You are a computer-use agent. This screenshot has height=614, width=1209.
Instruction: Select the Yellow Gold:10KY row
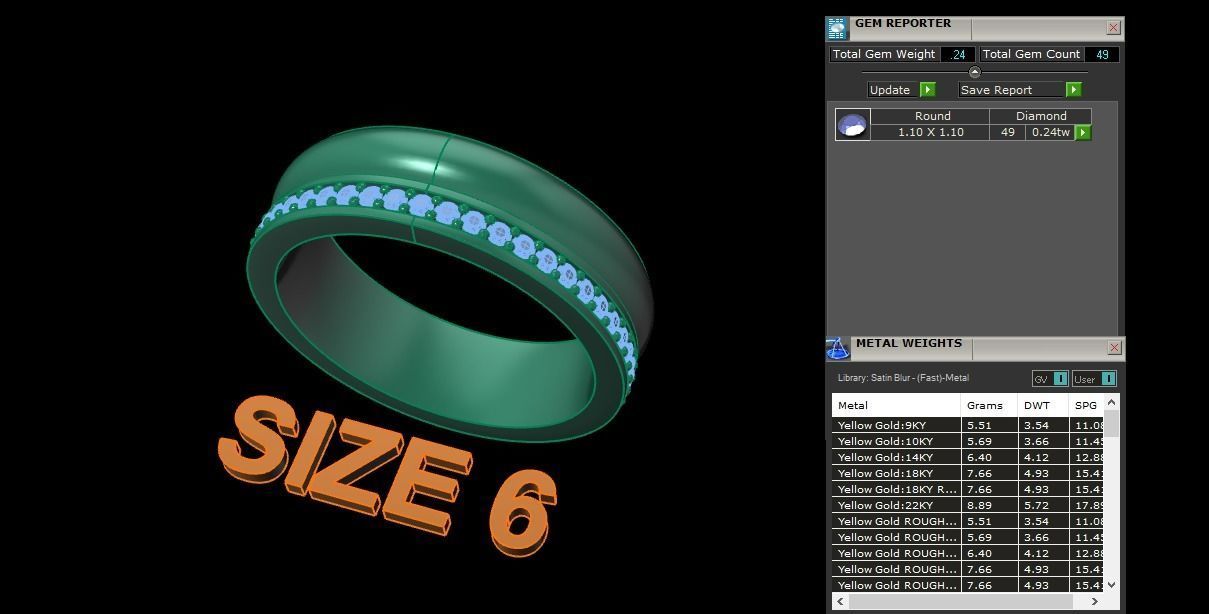968,441
